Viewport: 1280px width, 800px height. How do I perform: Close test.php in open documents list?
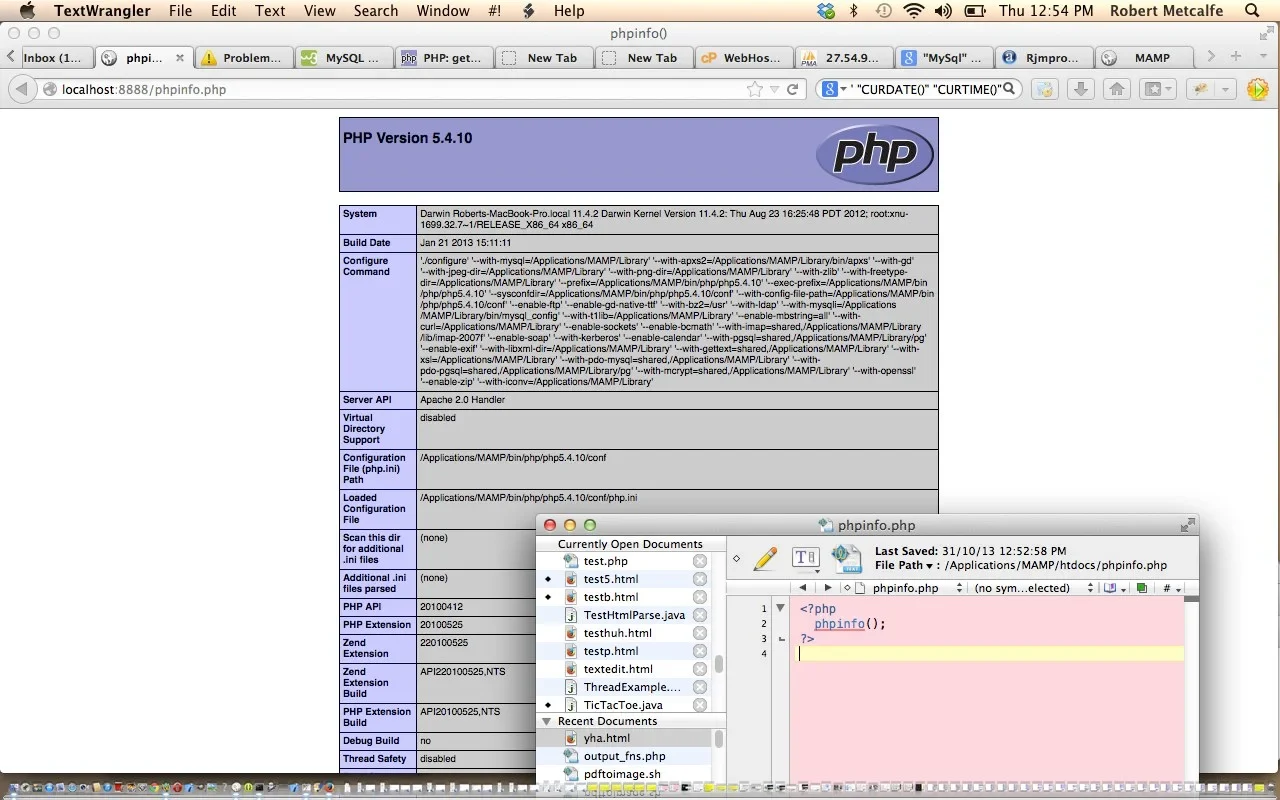[x=700, y=561]
